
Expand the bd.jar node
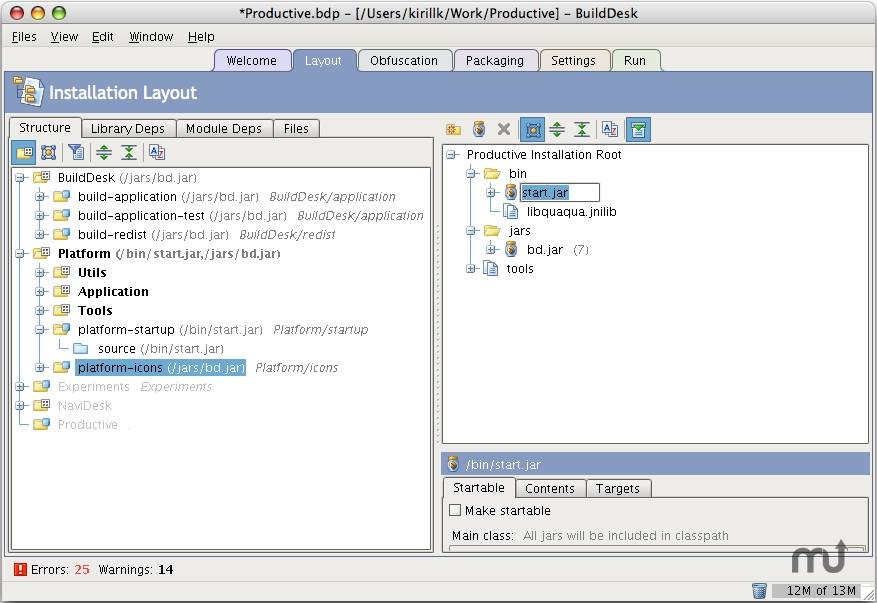coord(491,250)
